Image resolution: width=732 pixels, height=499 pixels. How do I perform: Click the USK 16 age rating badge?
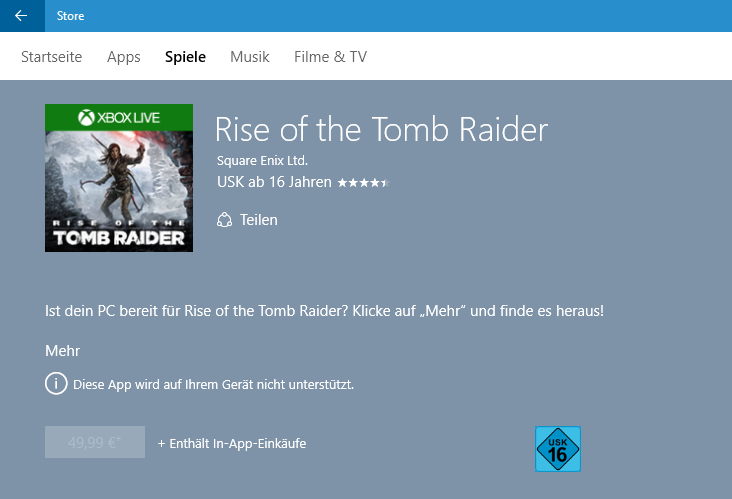pos(558,449)
